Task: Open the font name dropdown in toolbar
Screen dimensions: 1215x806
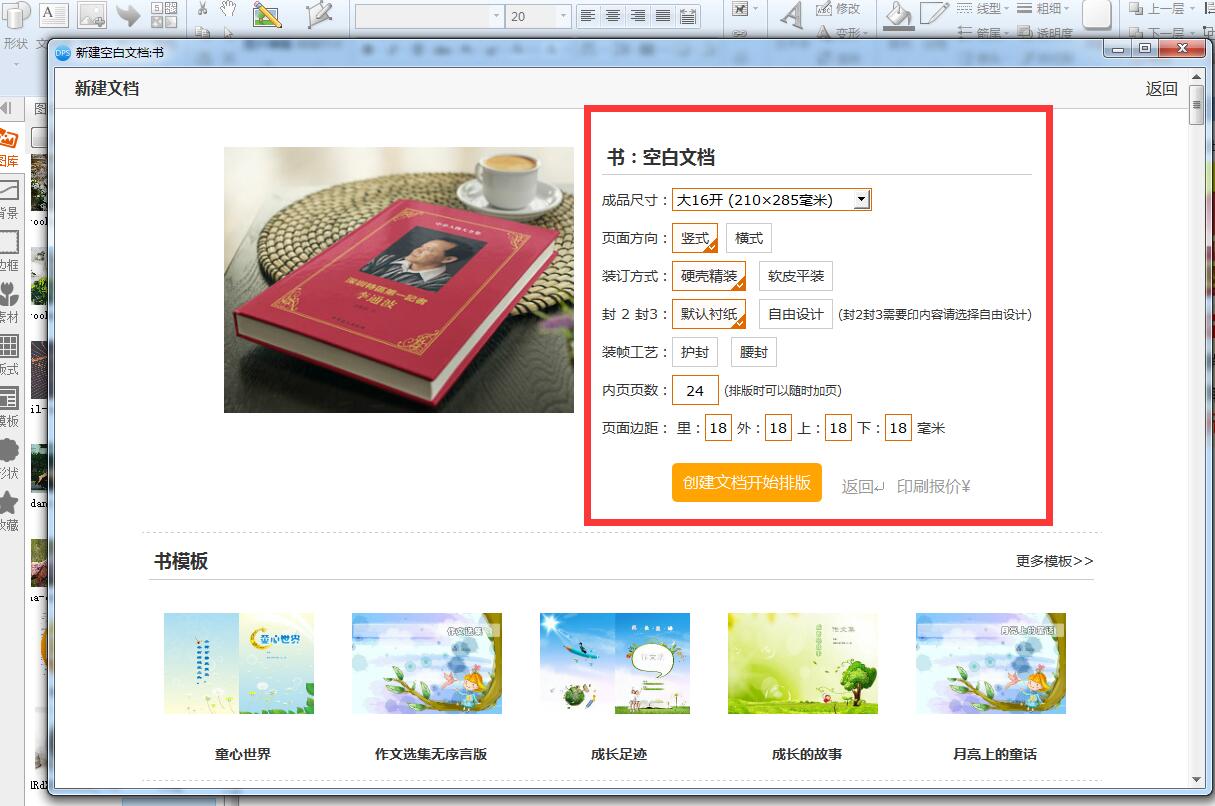Action: pyautogui.click(x=496, y=16)
